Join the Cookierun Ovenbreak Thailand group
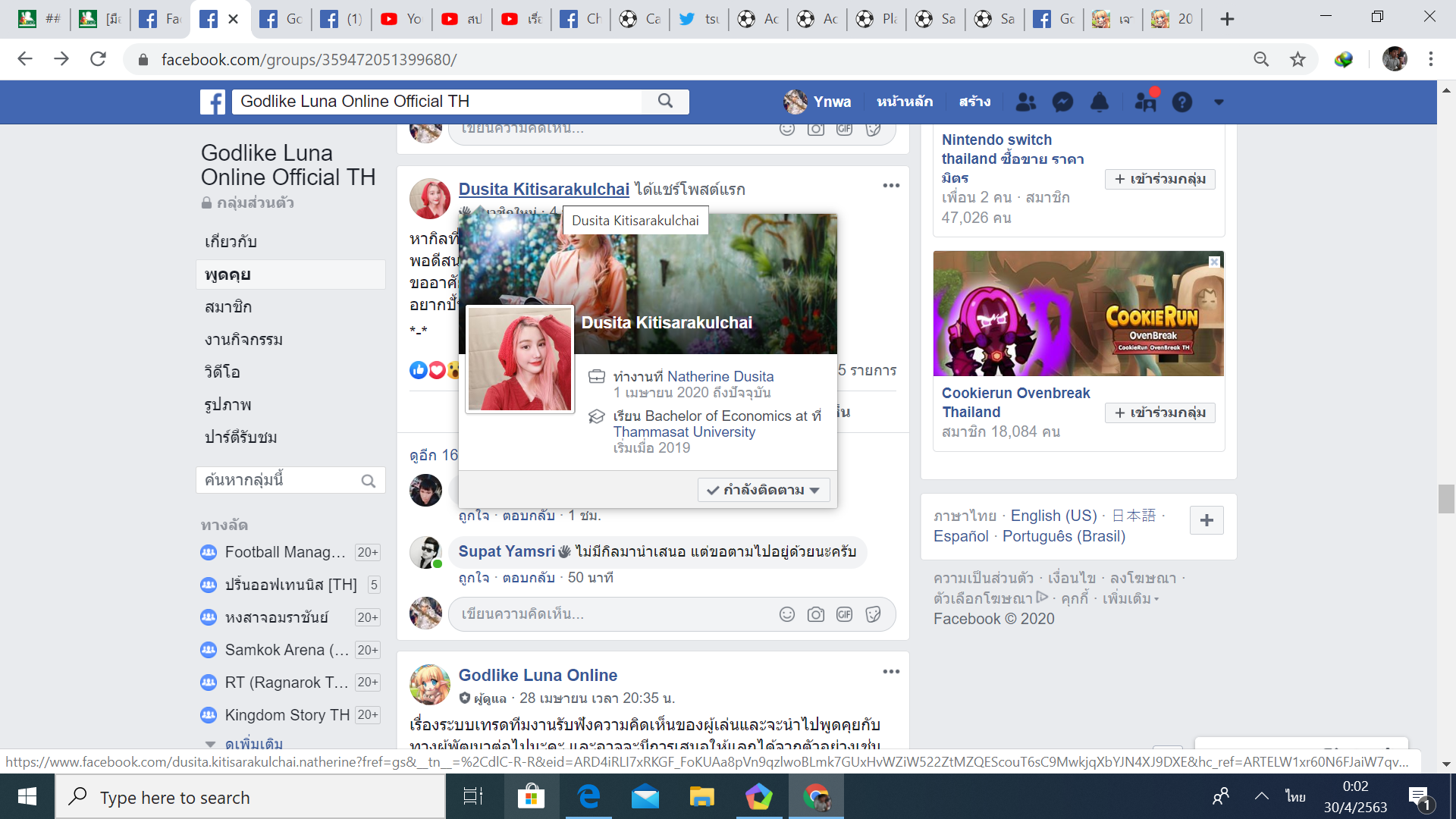This screenshot has height=819, width=1456. tap(1159, 413)
